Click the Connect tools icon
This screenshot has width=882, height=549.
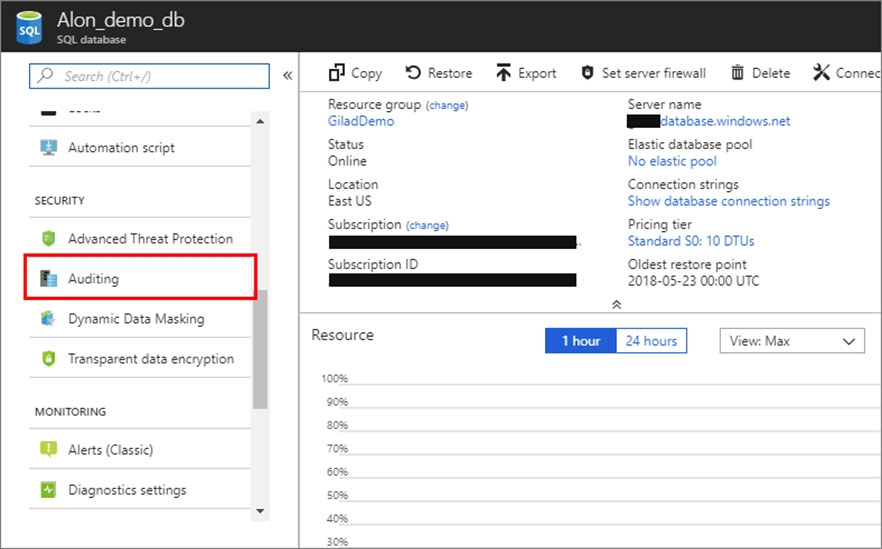click(x=821, y=73)
